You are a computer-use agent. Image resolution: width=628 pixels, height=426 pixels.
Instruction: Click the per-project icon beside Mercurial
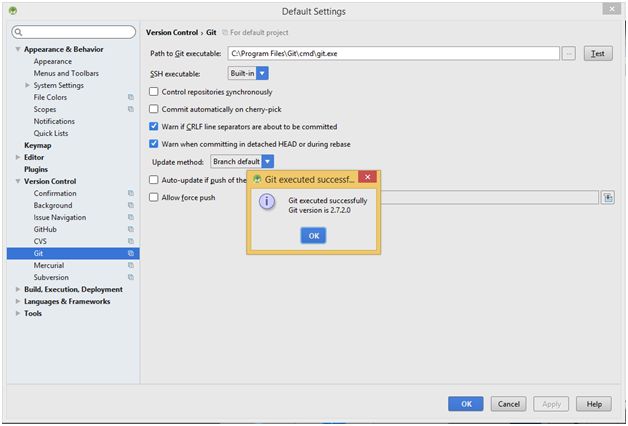tap(131, 265)
